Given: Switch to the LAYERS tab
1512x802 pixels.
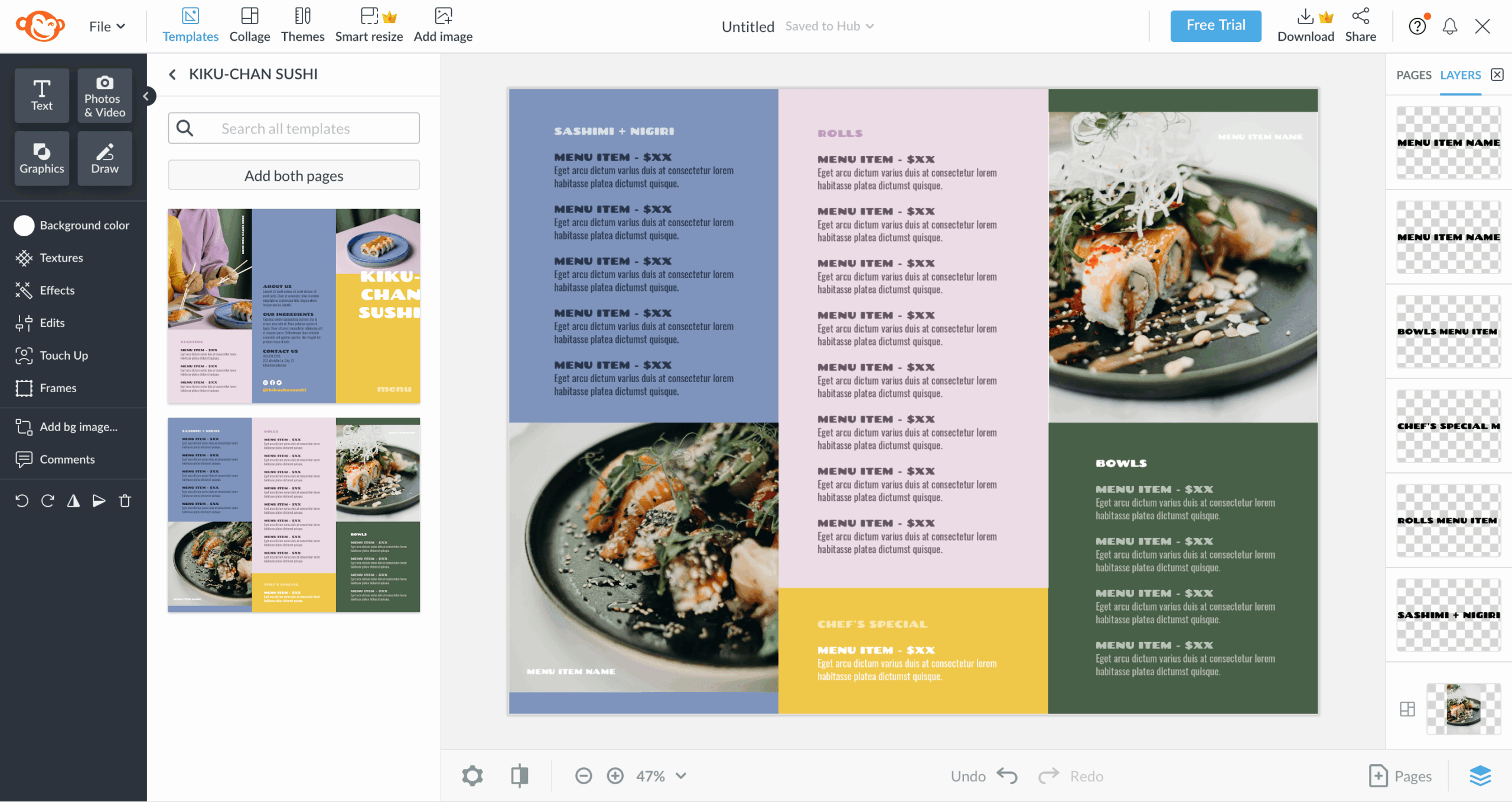Looking at the screenshot, I should click(1460, 75).
